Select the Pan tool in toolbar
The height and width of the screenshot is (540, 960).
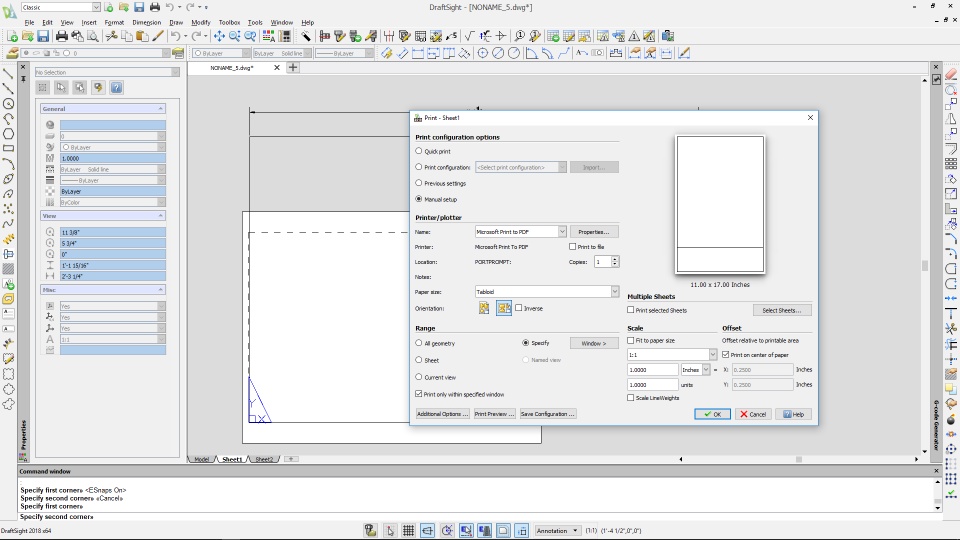(x=219, y=36)
